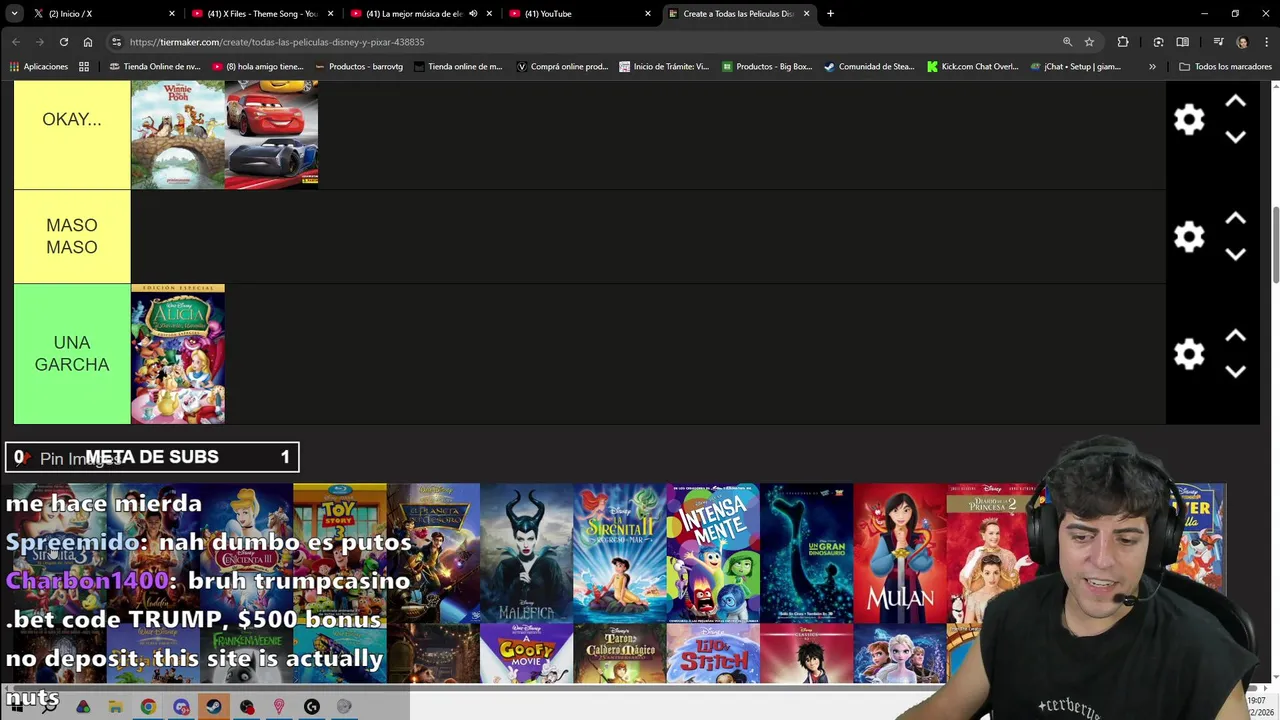Pick the Maleficent poster
This screenshot has width=1280, height=720.
pos(527,553)
